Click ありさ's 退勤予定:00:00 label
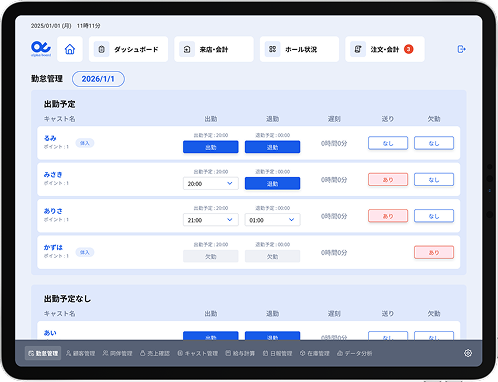 (x=272, y=208)
